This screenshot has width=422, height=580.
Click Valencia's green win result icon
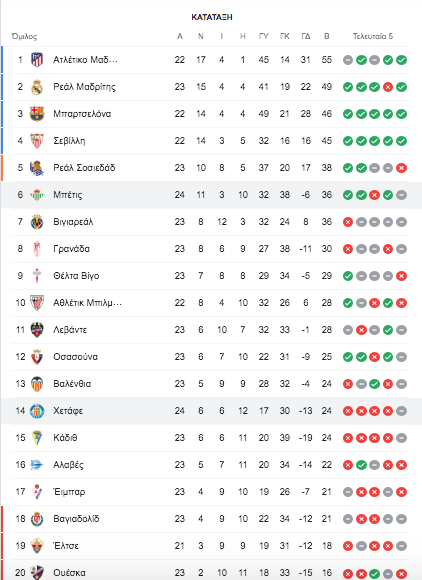pyautogui.click(x=374, y=384)
